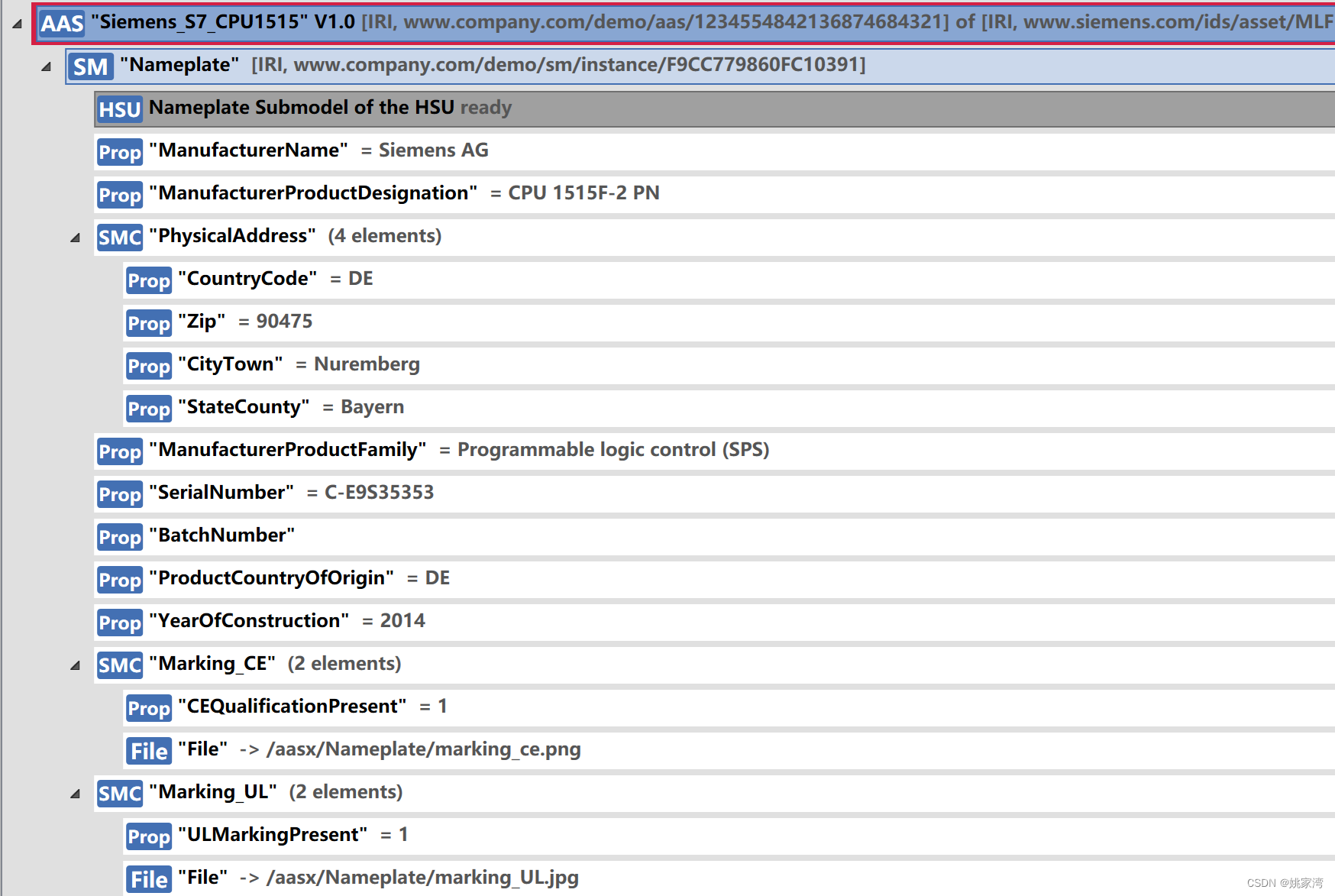
Task: Click the AAS badge icon for Siemens_S7_CPU1515
Action: 62,23
